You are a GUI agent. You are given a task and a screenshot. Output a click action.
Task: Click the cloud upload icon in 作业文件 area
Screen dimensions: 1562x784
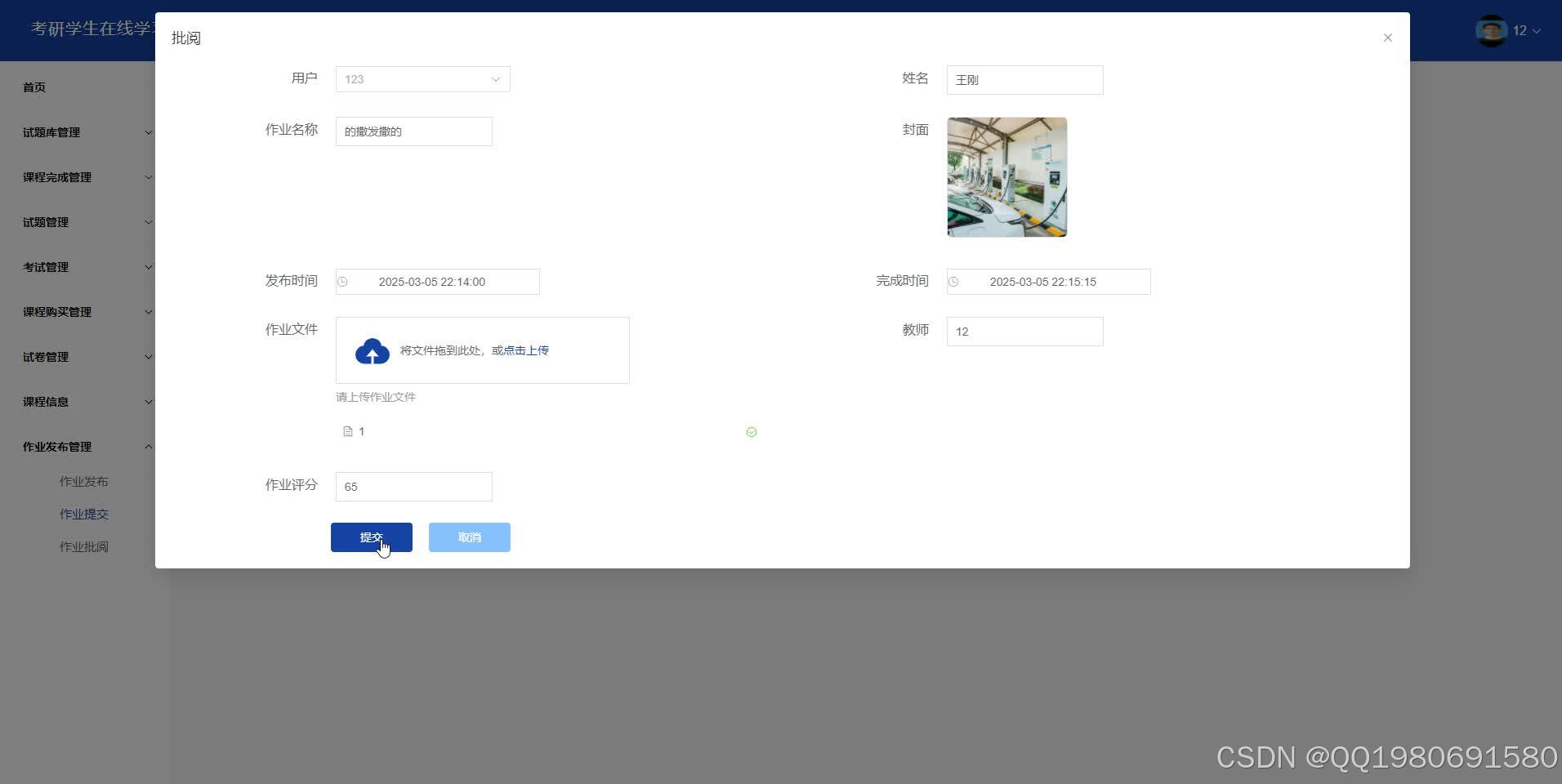tap(372, 350)
